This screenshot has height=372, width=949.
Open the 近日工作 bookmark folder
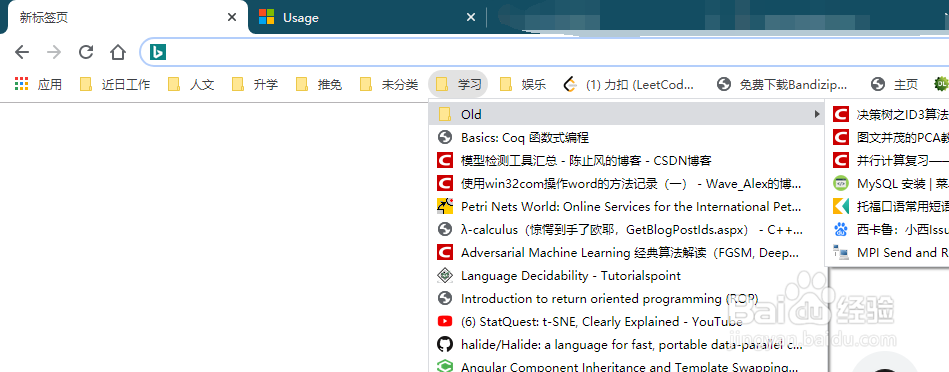click(115, 84)
